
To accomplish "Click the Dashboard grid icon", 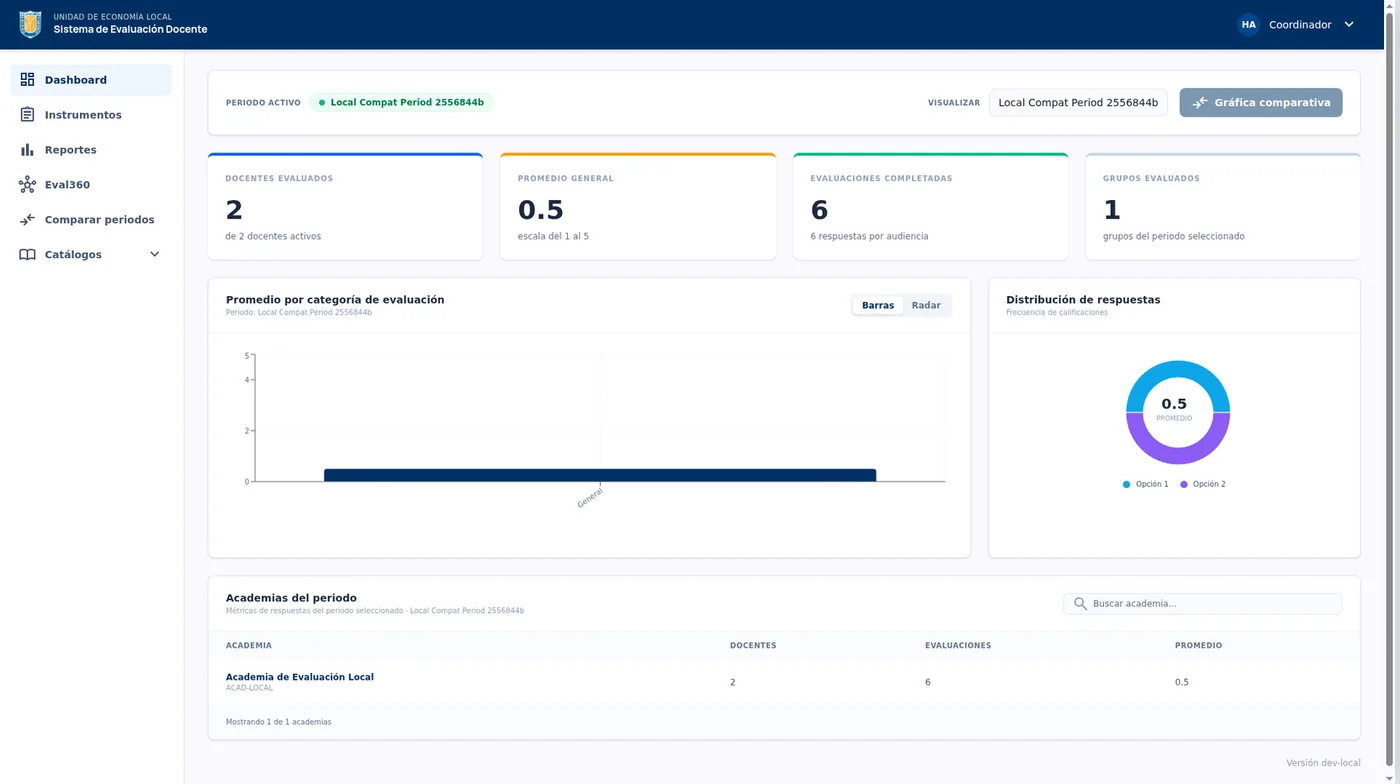I will 27,79.
